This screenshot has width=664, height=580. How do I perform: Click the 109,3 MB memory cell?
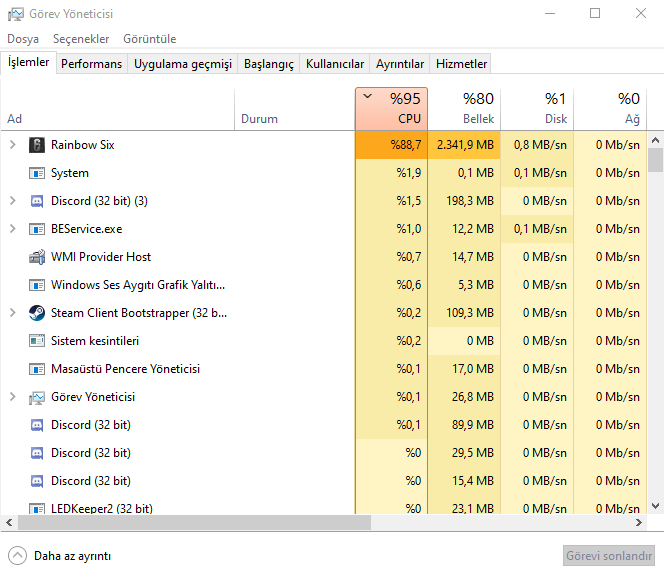tap(464, 313)
